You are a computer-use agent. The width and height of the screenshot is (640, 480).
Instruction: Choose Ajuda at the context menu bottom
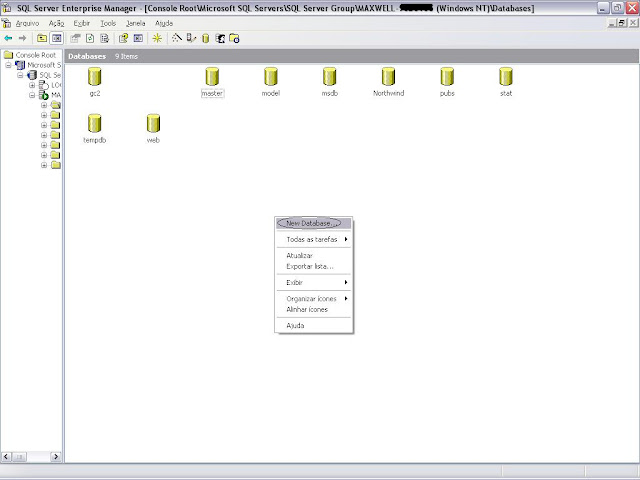point(313,326)
